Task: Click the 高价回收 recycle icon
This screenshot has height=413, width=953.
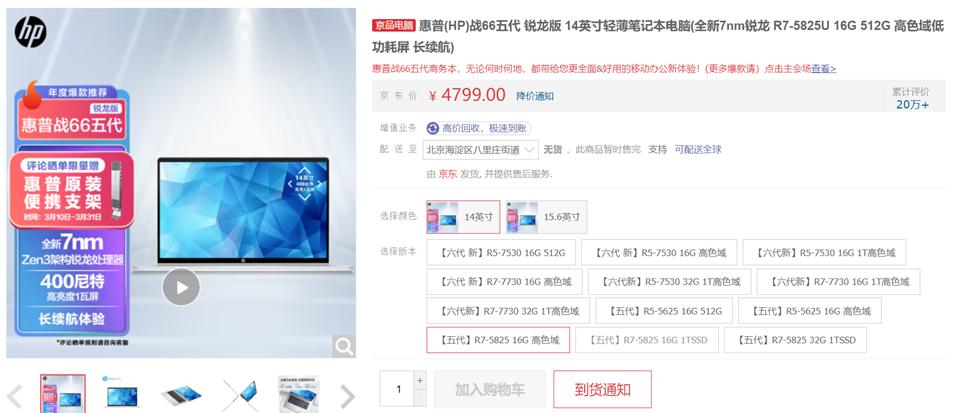Action: 433,128
